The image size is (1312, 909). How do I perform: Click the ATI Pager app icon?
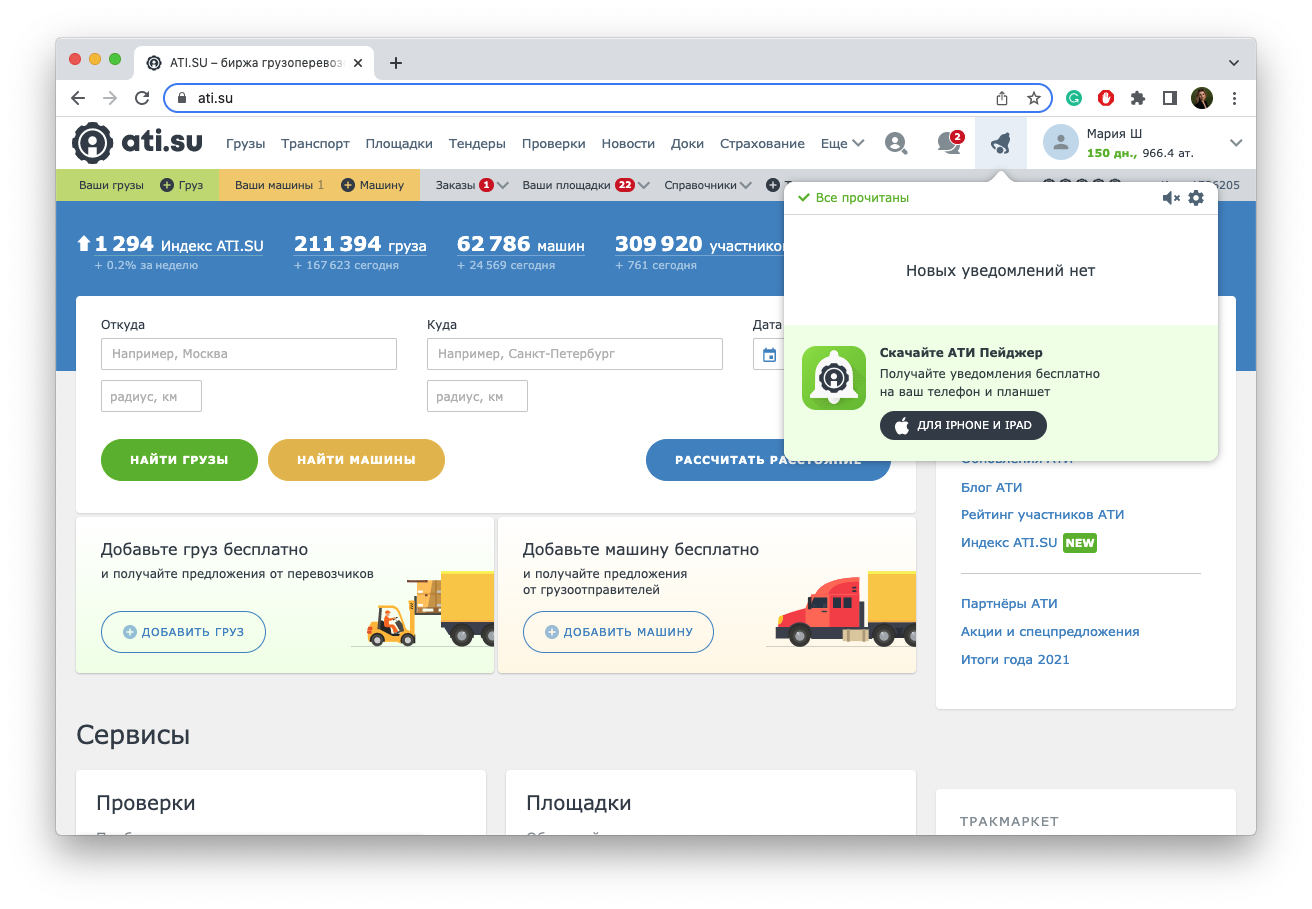pyautogui.click(x=834, y=378)
